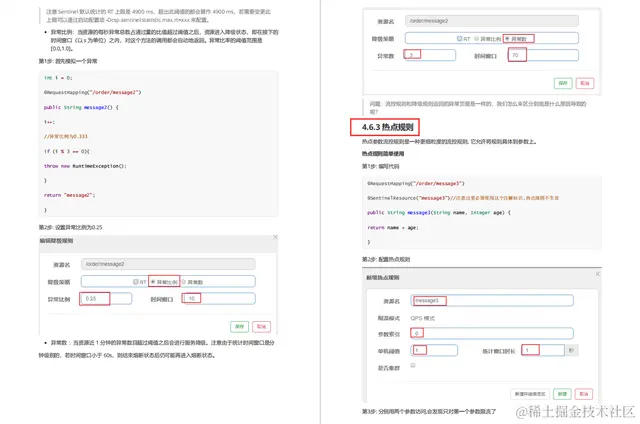
Task: Click the code comment //异常比例为0.333
Action: (65, 137)
